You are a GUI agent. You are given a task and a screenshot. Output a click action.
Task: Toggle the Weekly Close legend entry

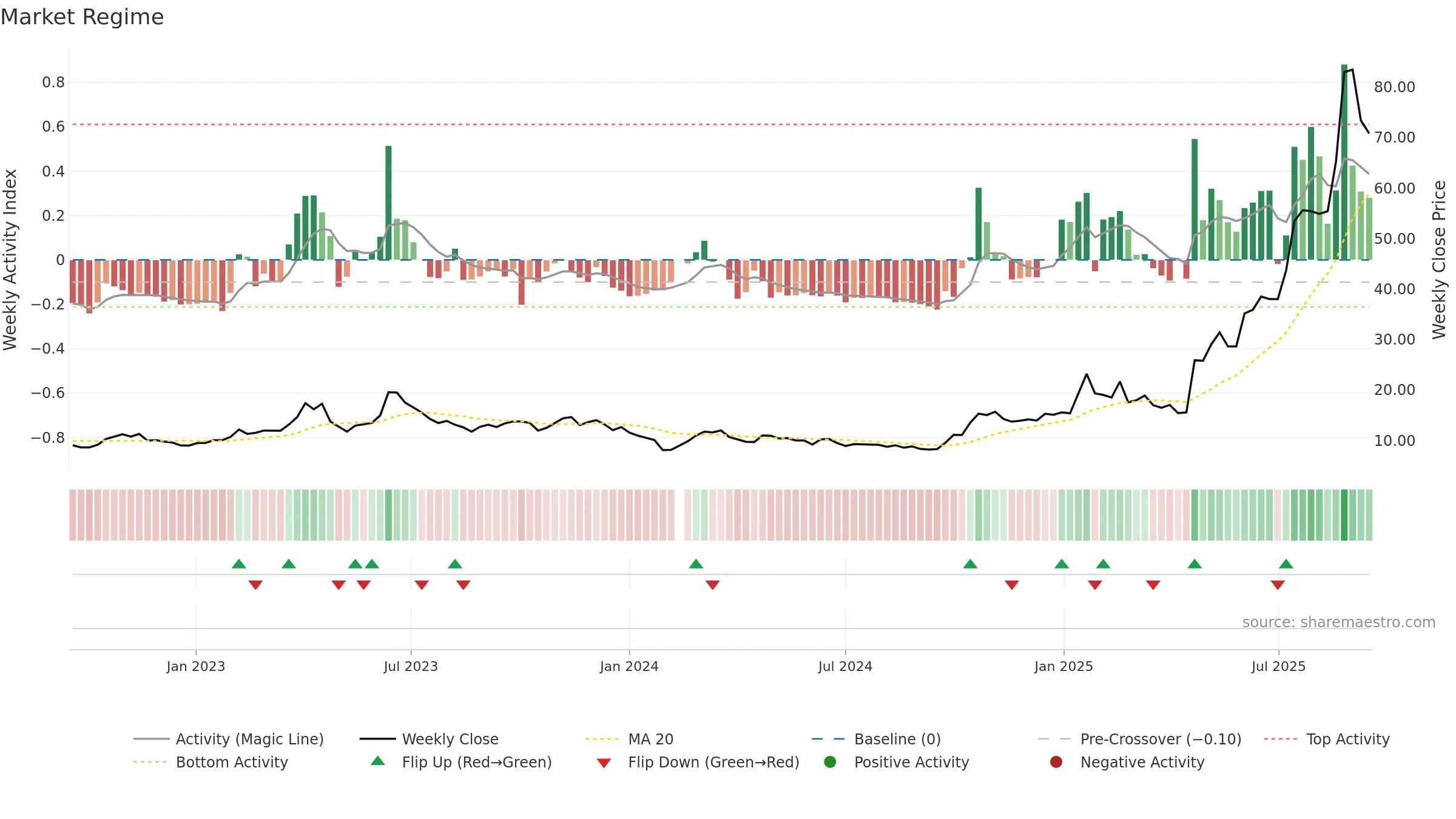click(x=429, y=739)
